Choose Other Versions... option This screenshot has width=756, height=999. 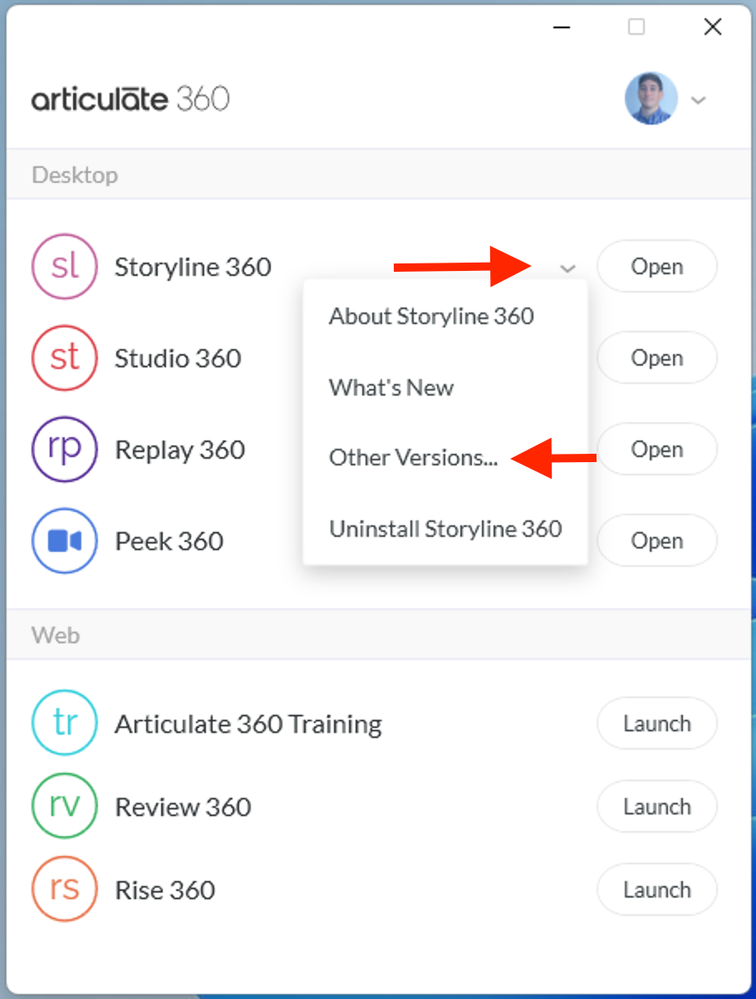pos(413,457)
